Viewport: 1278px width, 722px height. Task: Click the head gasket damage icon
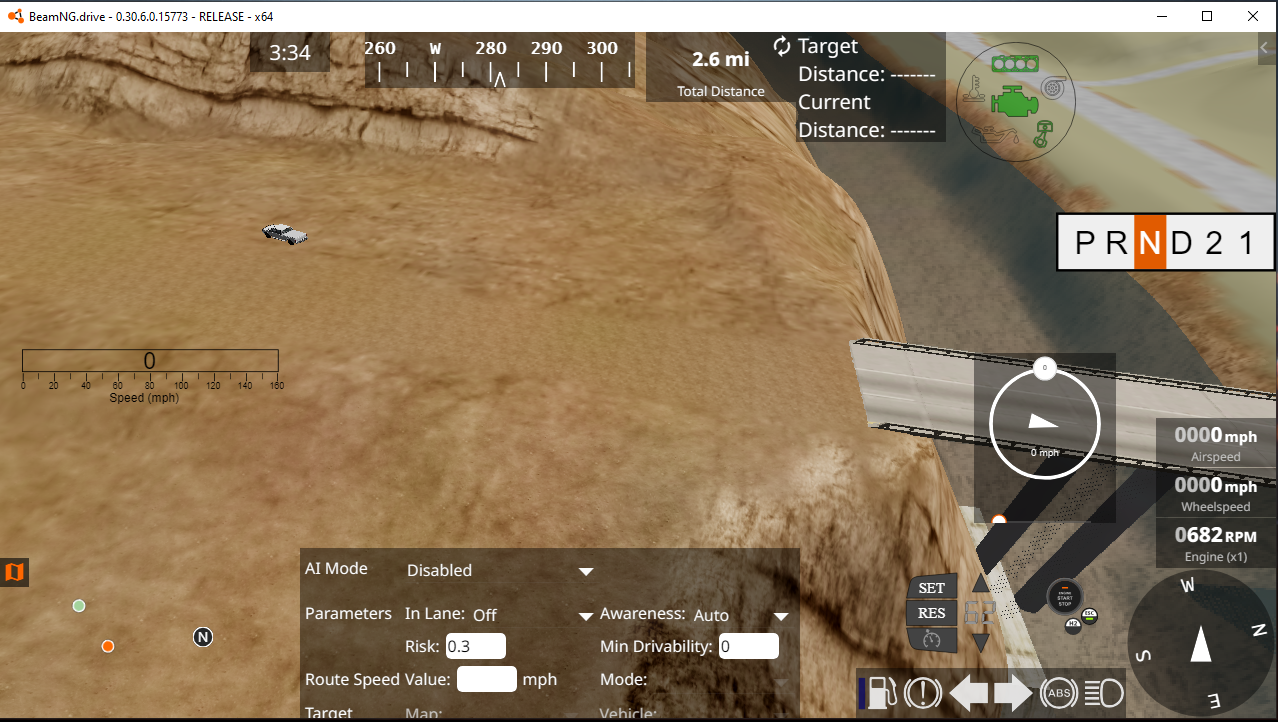click(1014, 64)
